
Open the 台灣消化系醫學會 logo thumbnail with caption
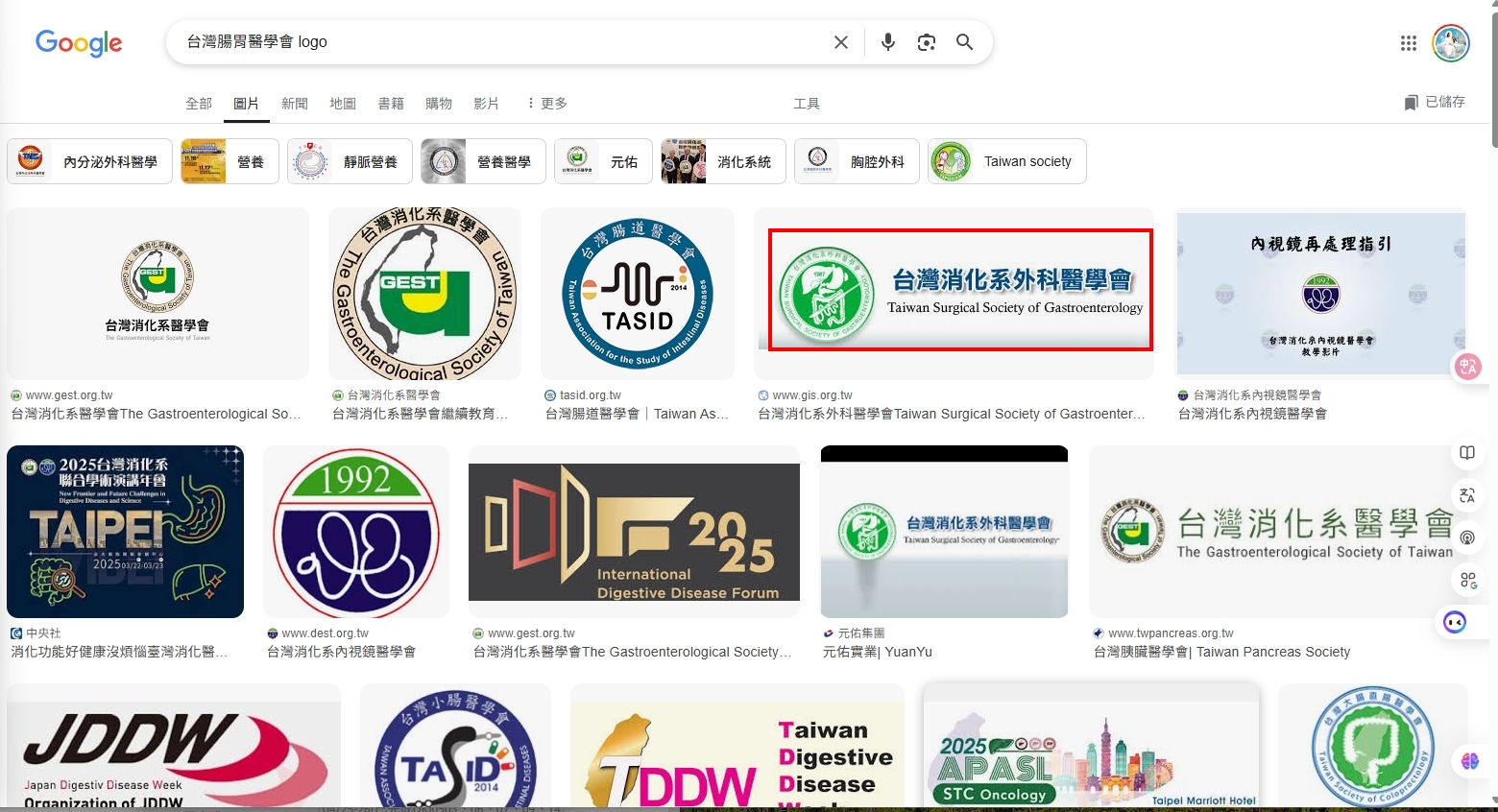pyautogui.click(x=157, y=294)
